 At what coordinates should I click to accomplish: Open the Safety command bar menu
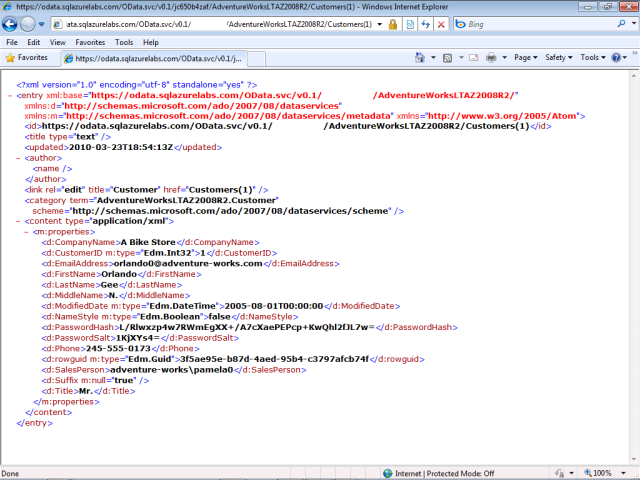point(559,58)
